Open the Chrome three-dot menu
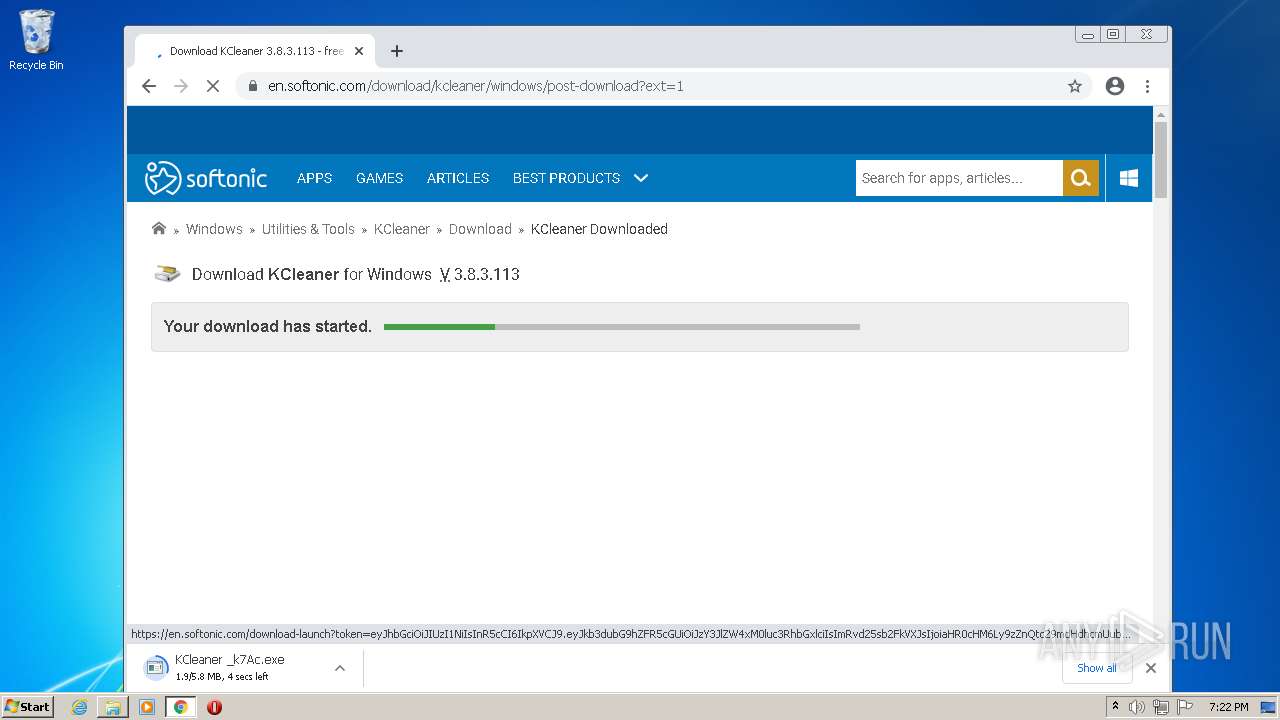The height and width of the screenshot is (720, 1280). tap(1148, 86)
